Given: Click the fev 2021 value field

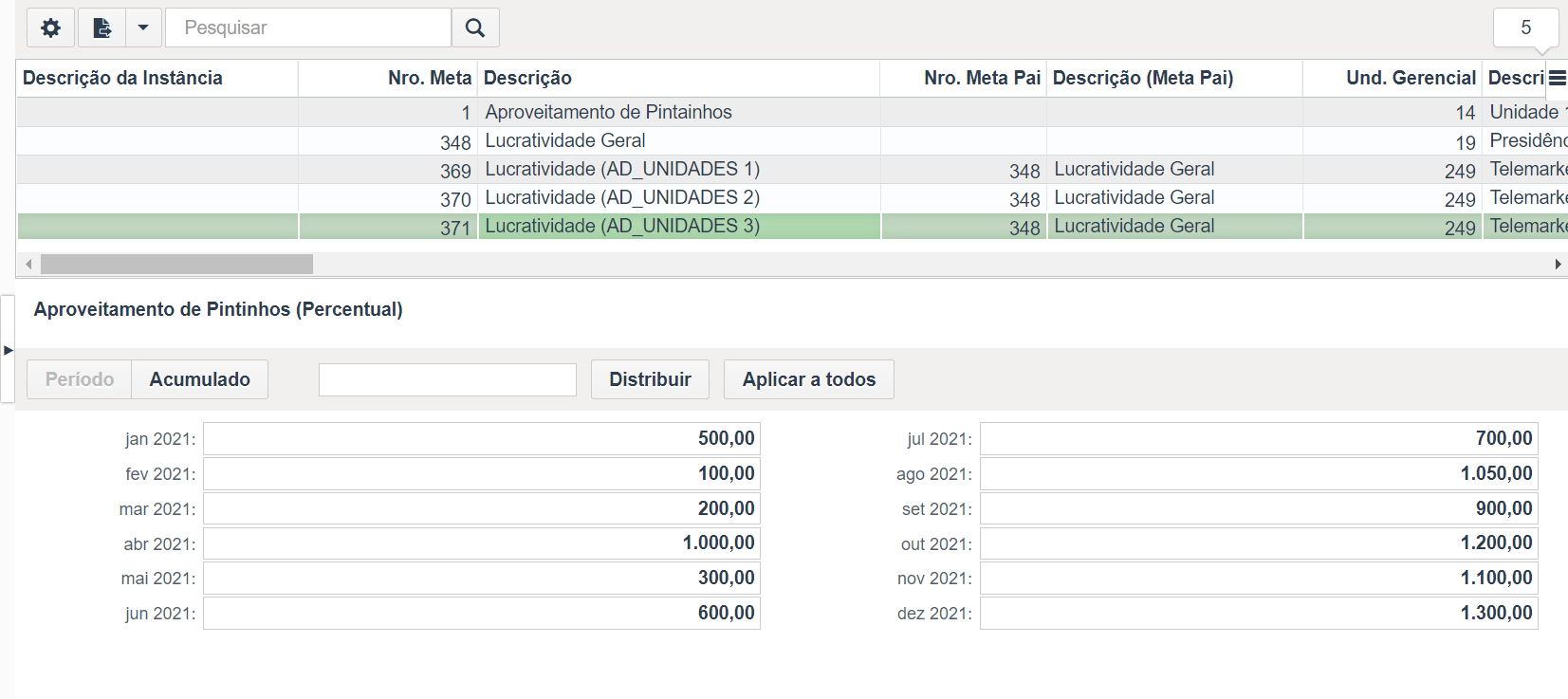Looking at the screenshot, I should pos(482,473).
